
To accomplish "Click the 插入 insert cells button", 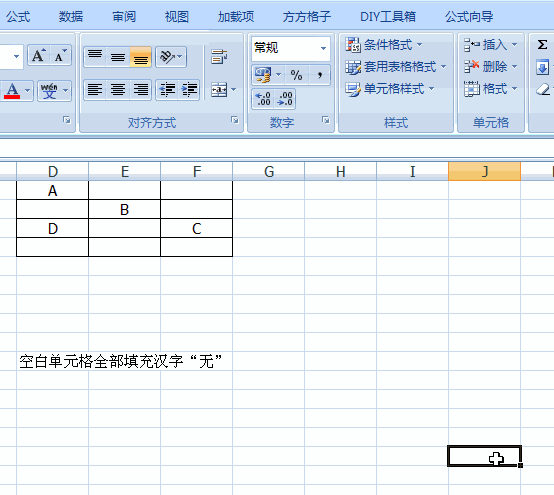I will click(x=486, y=45).
